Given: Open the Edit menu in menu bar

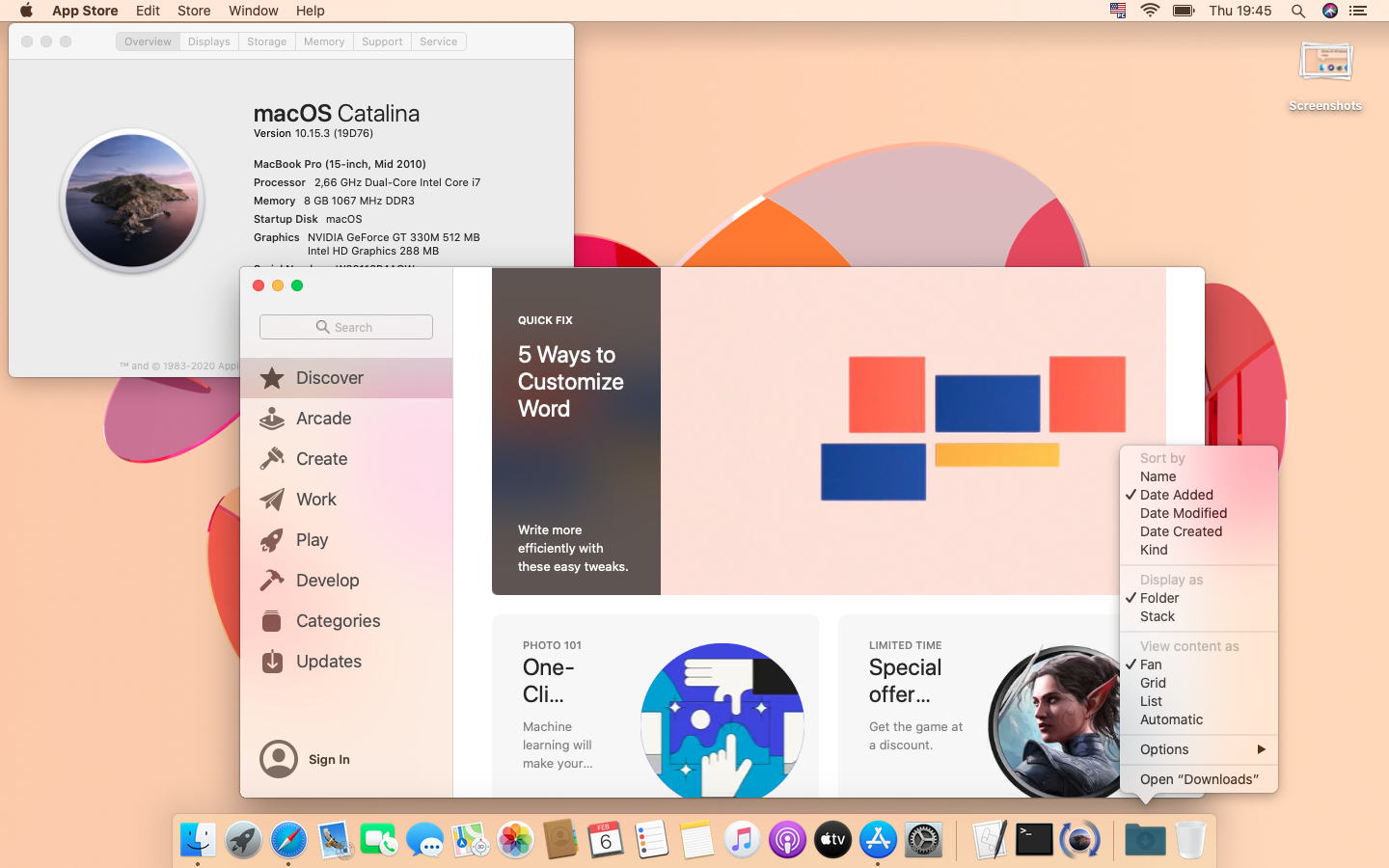Looking at the screenshot, I should pos(148,11).
